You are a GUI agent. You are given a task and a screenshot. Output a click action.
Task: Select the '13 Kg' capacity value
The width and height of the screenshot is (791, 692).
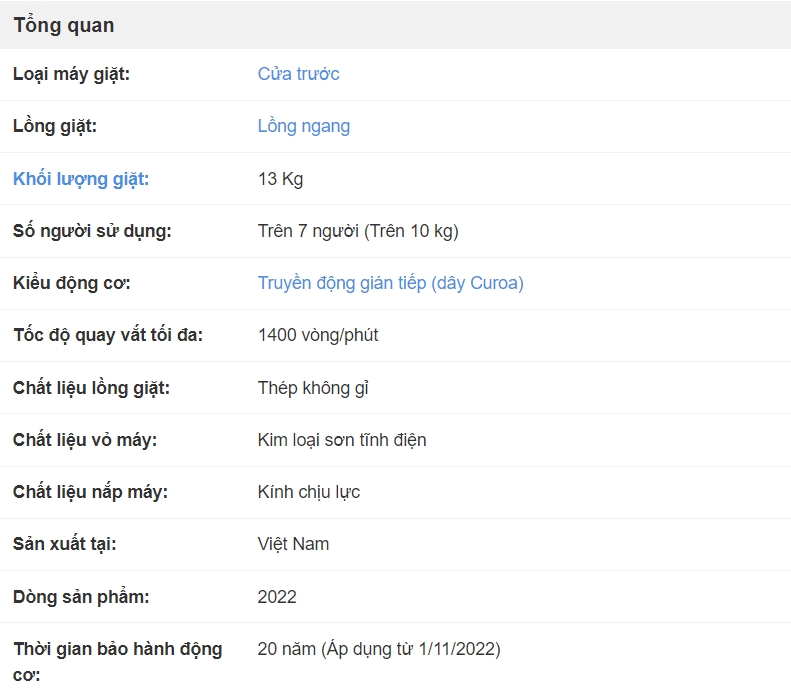coord(280,179)
